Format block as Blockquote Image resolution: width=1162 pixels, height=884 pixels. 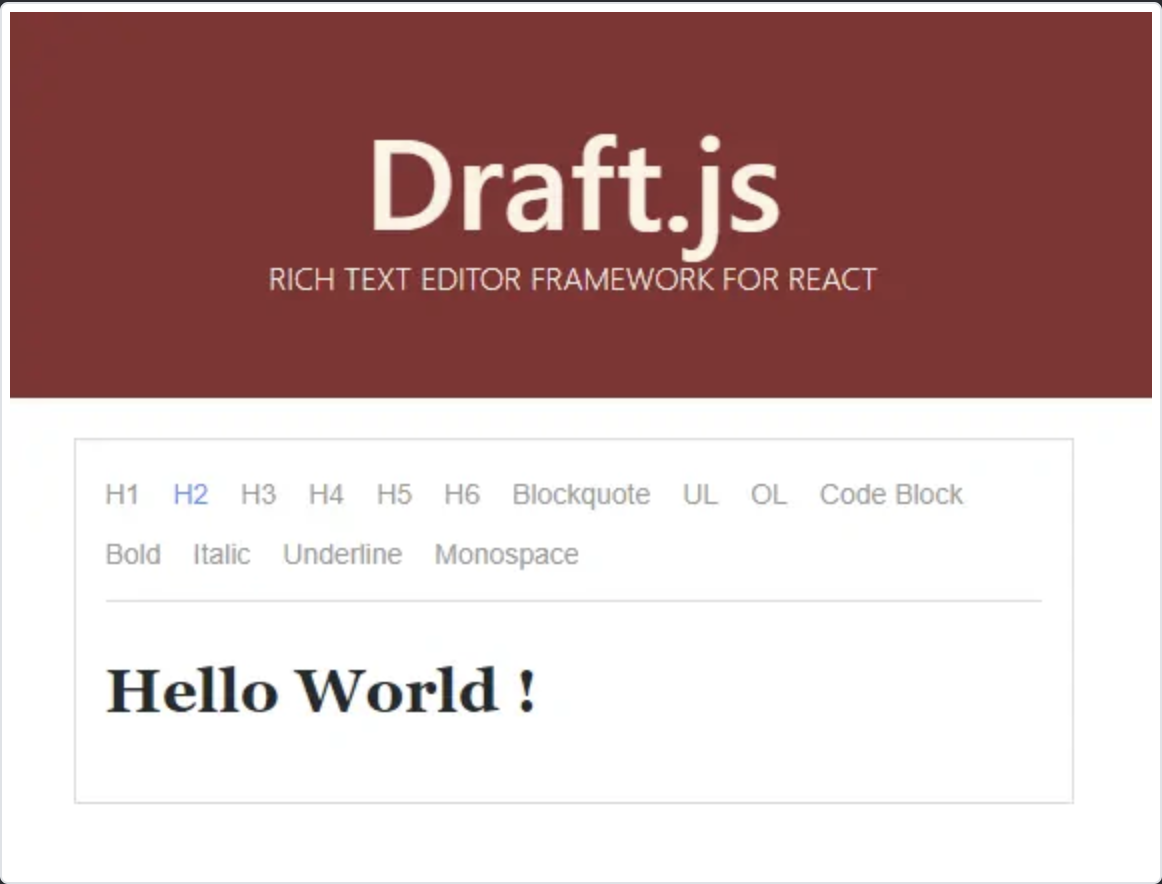coord(581,494)
